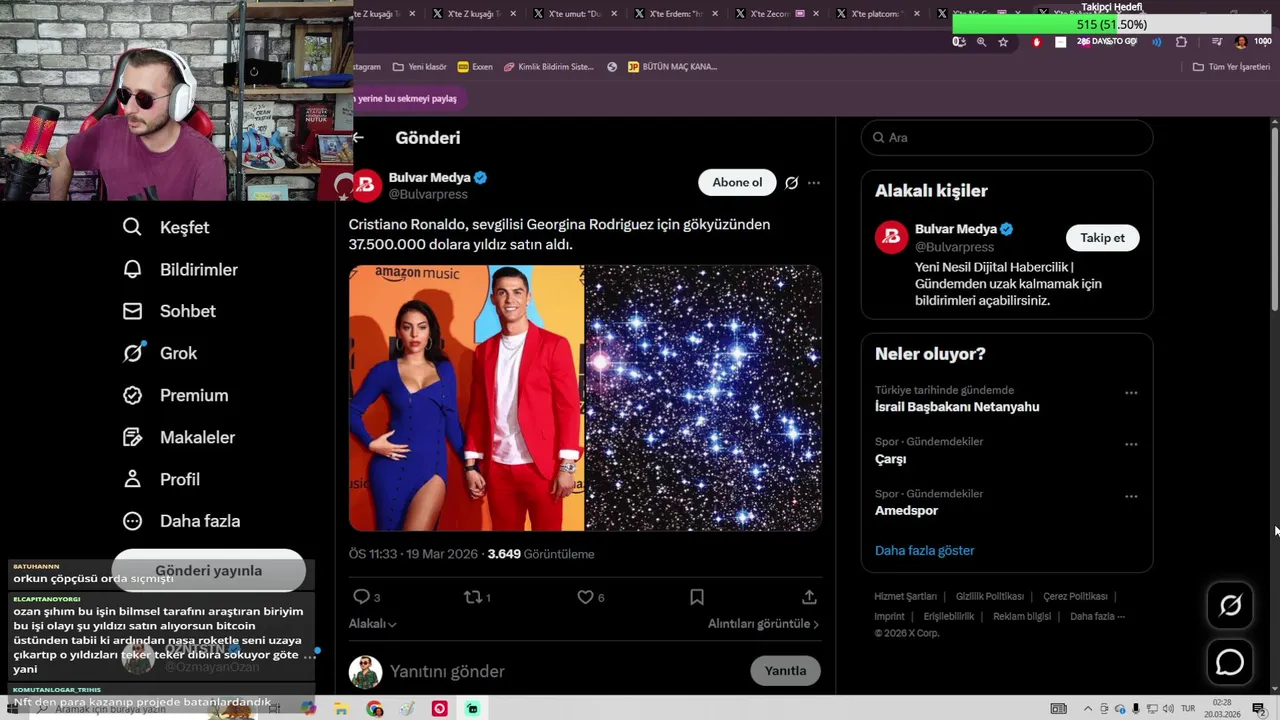Open Keşfet search in sidebar
The width and height of the screenshot is (1280, 720).
[x=165, y=228]
